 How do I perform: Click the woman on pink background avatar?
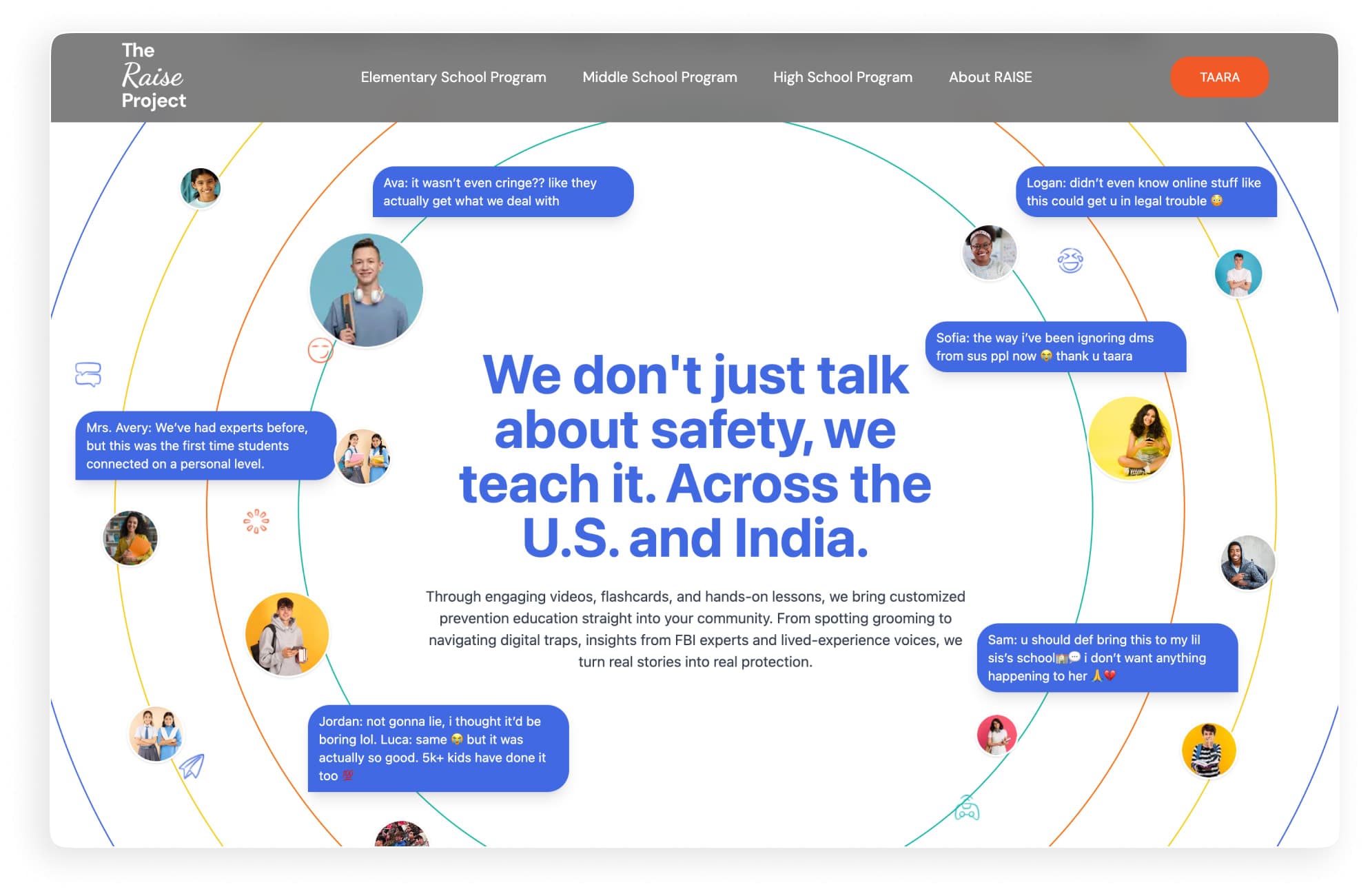996,735
